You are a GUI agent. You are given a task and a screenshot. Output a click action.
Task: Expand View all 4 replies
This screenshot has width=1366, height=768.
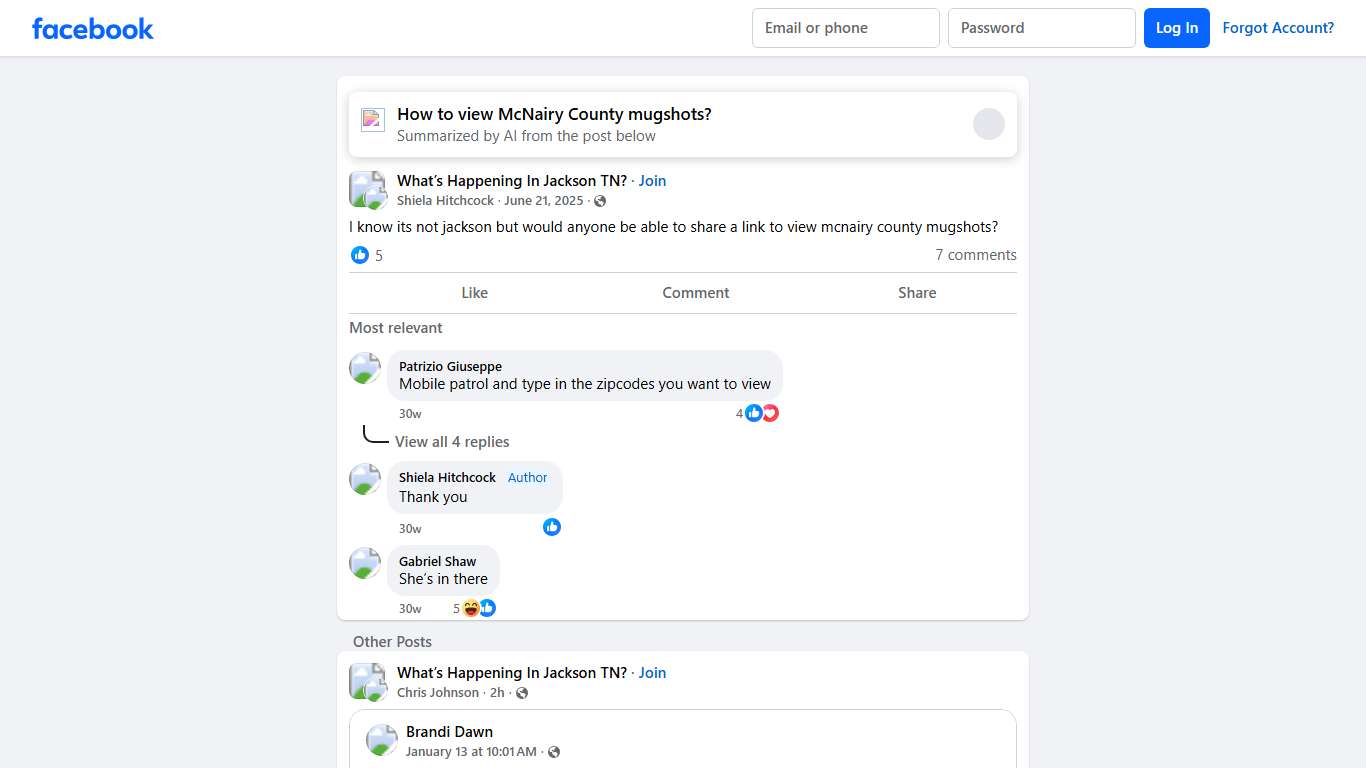pyautogui.click(x=452, y=441)
